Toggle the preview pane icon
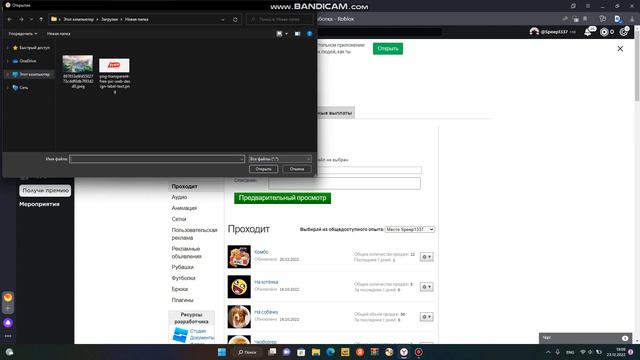The image size is (640, 360). tap(298, 33)
